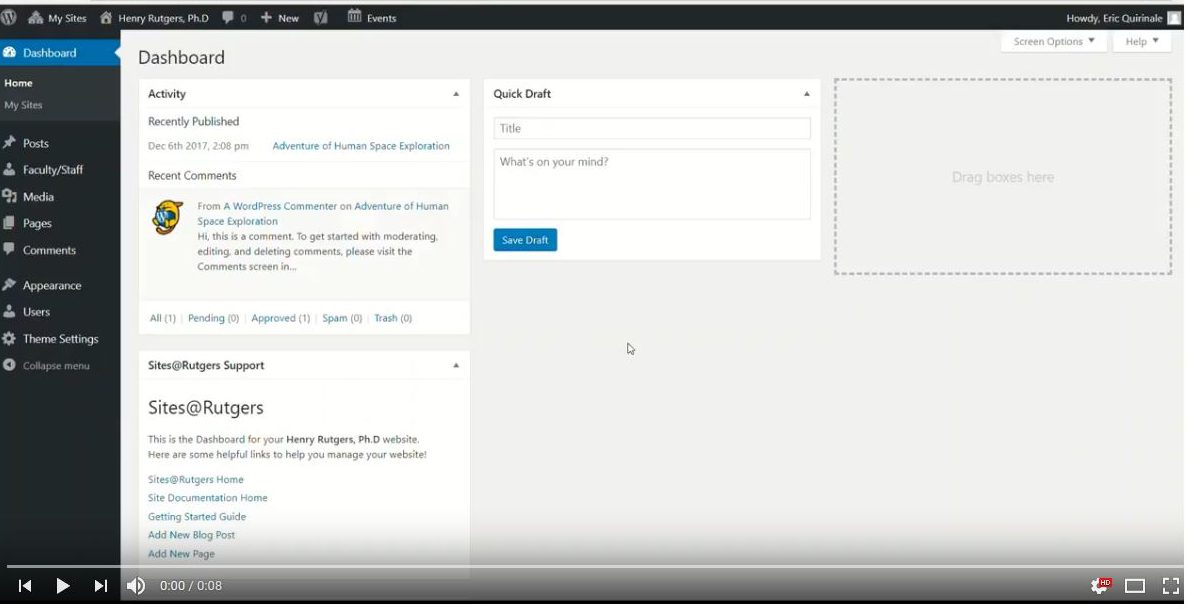Open video HD settings gear
This screenshot has width=1192, height=609.
point(1100,586)
